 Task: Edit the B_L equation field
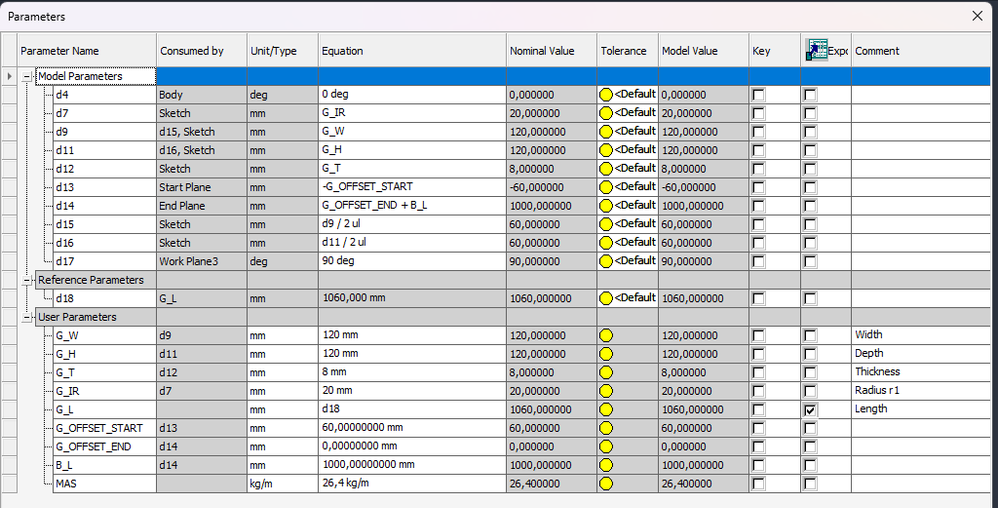(412, 465)
